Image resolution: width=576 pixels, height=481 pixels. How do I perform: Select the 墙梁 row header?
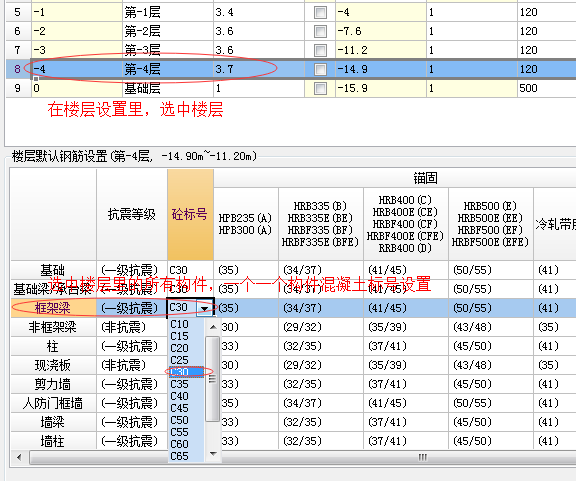click(53, 422)
